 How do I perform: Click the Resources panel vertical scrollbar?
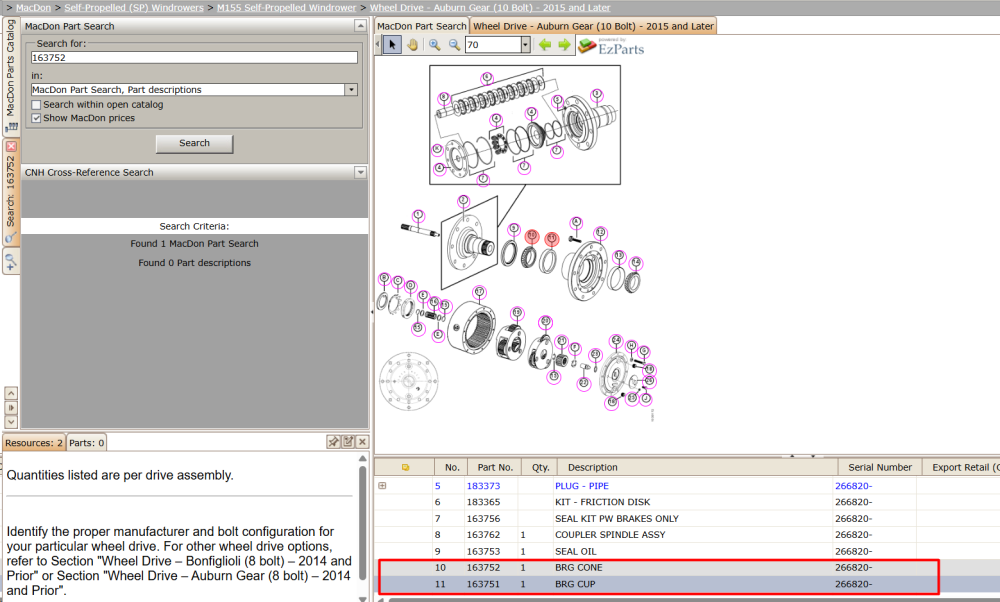[x=362, y=523]
